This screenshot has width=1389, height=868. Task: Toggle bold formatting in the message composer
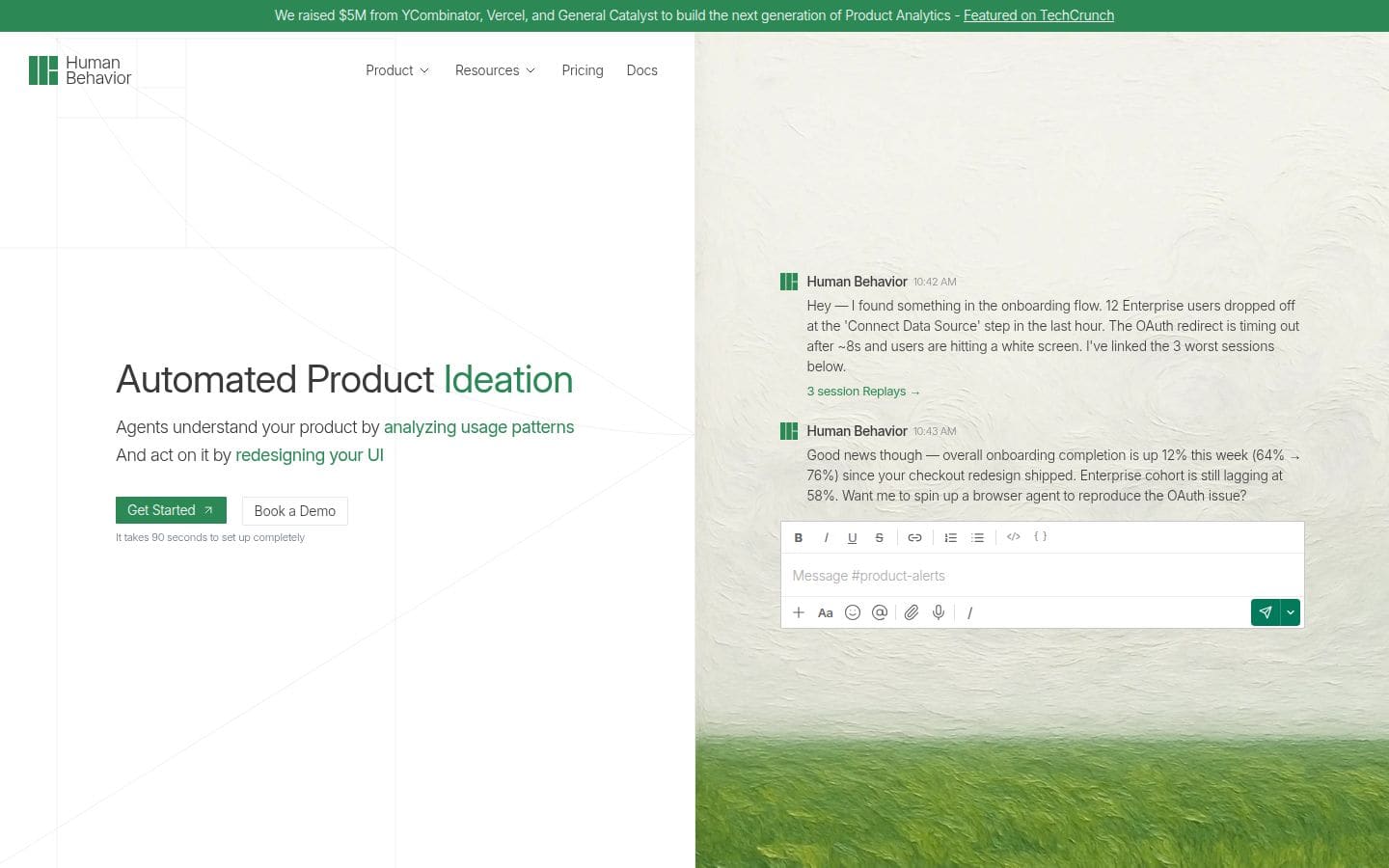(x=799, y=537)
